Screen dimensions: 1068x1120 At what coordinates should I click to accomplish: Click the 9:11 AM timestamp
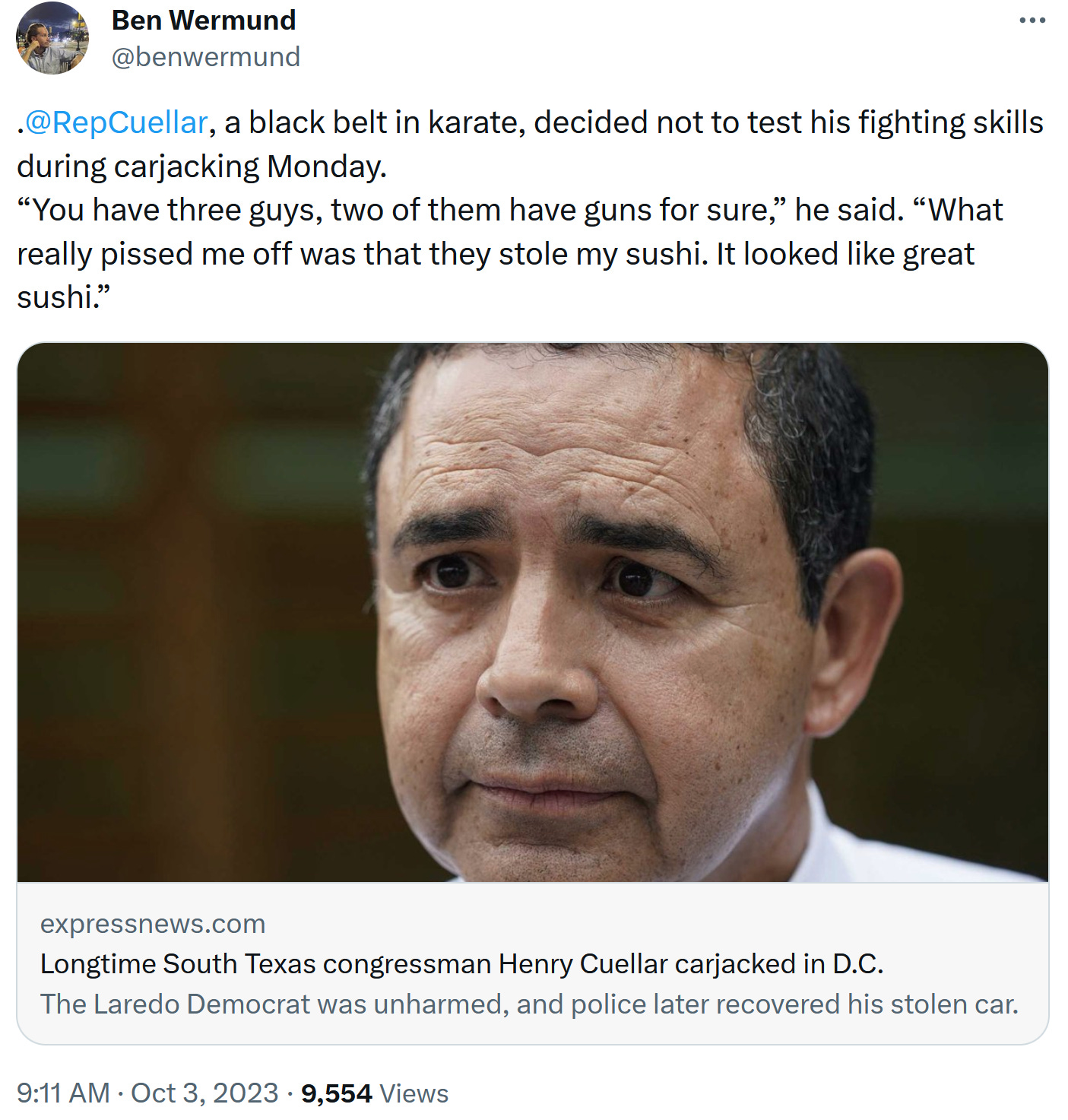64,1093
